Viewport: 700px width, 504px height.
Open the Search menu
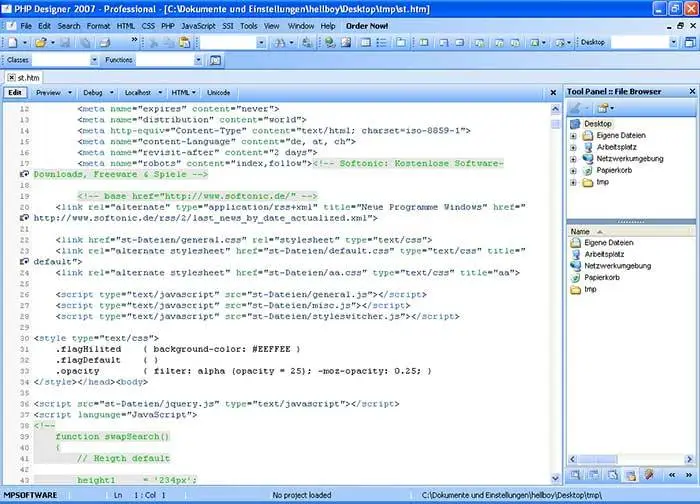click(x=69, y=26)
